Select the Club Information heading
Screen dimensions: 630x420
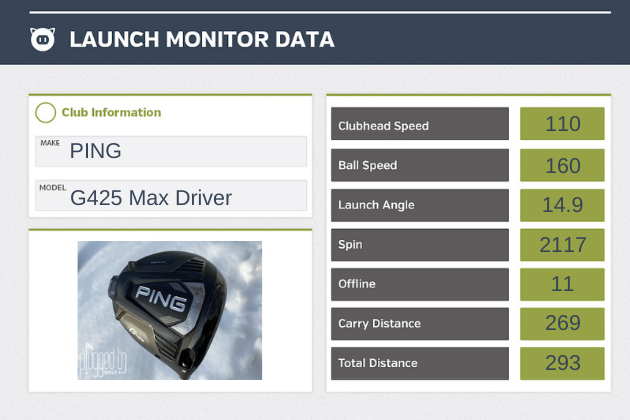111,113
